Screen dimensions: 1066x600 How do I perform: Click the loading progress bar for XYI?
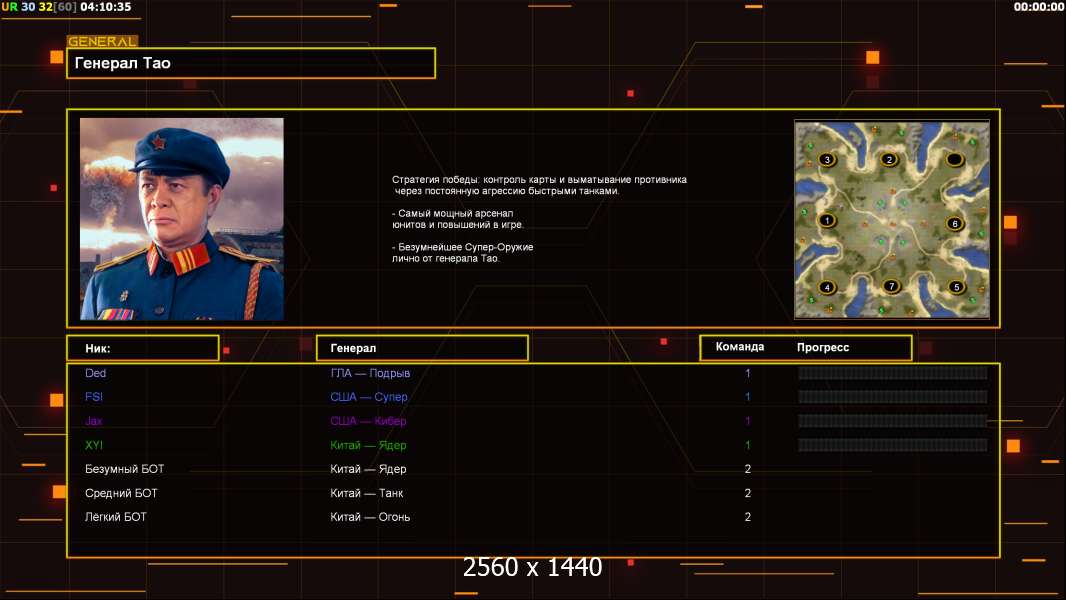click(x=893, y=446)
